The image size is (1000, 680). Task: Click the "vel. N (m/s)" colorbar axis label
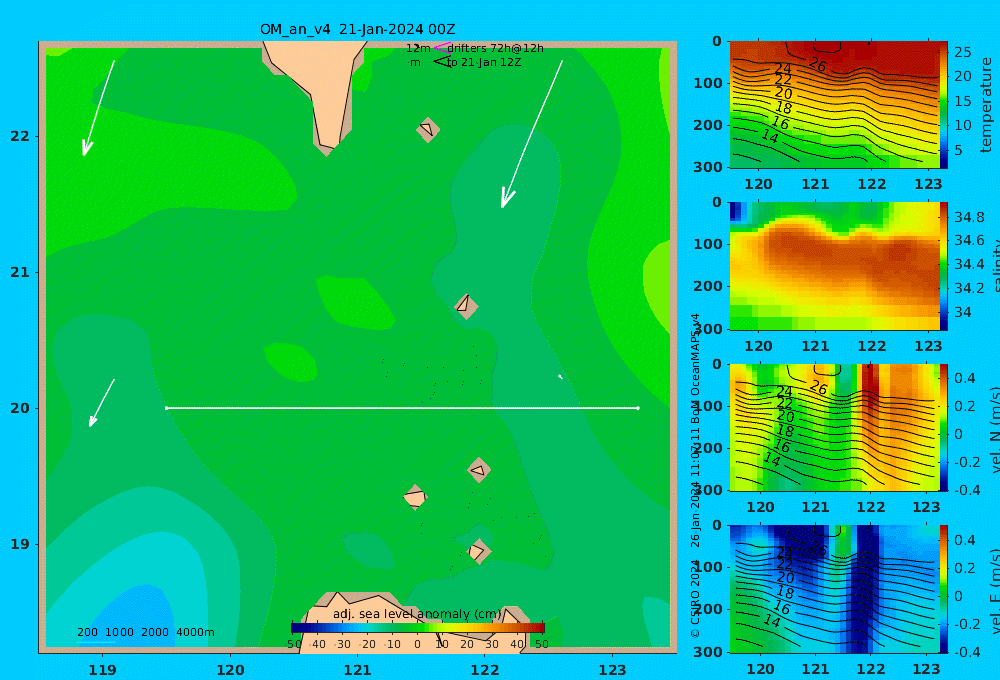pos(995,430)
